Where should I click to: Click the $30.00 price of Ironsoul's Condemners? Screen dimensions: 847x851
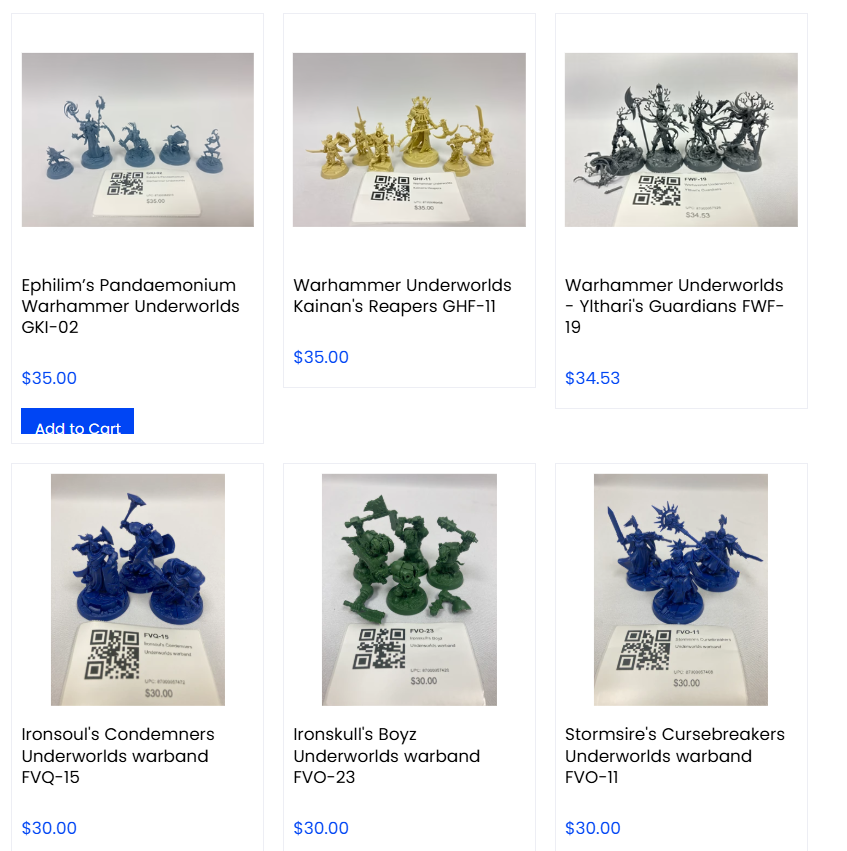click(49, 828)
